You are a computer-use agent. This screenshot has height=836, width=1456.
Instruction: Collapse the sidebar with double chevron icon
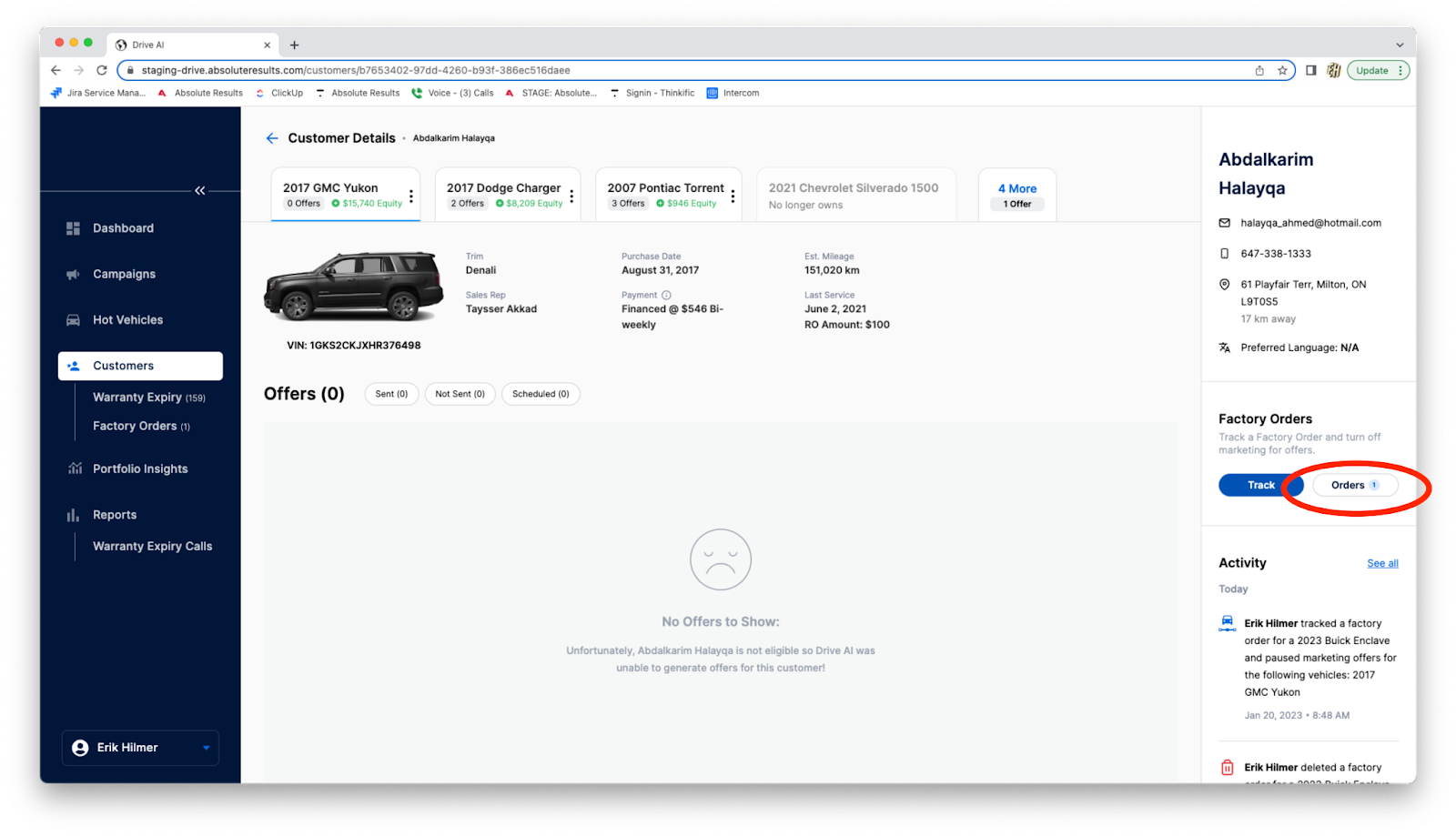click(x=199, y=191)
